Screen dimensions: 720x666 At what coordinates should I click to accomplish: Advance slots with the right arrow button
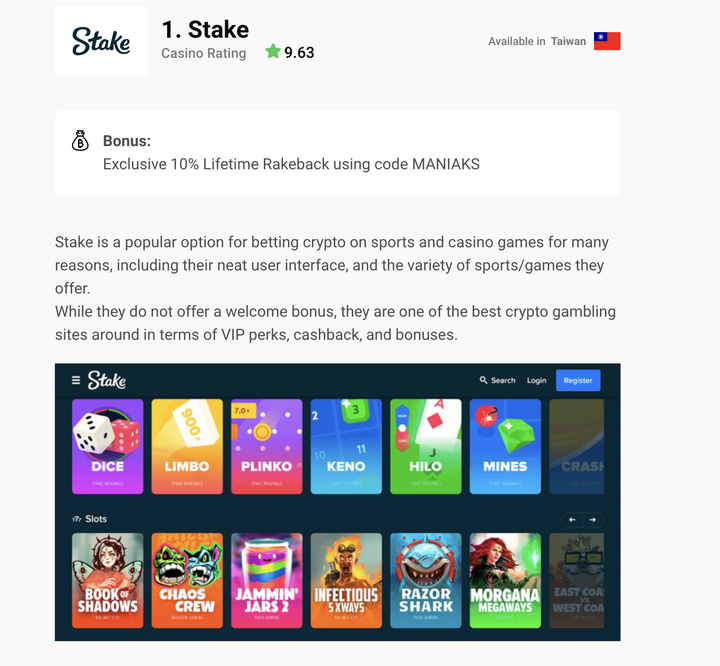coord(593,519)
